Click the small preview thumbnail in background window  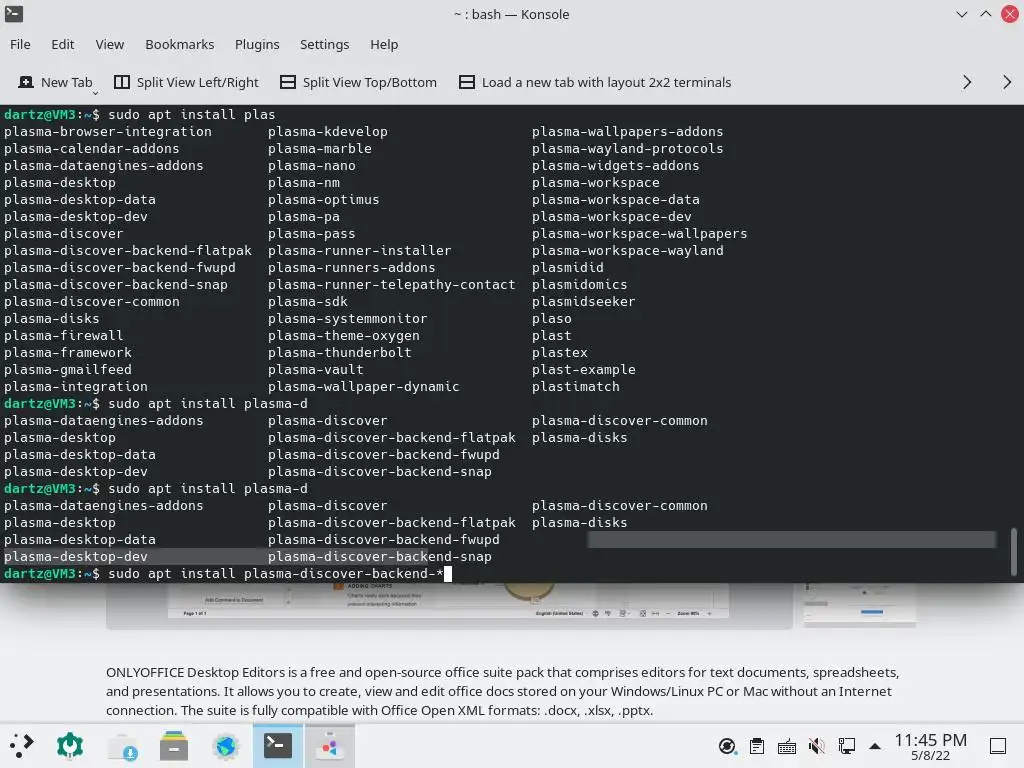pos(860,605)
